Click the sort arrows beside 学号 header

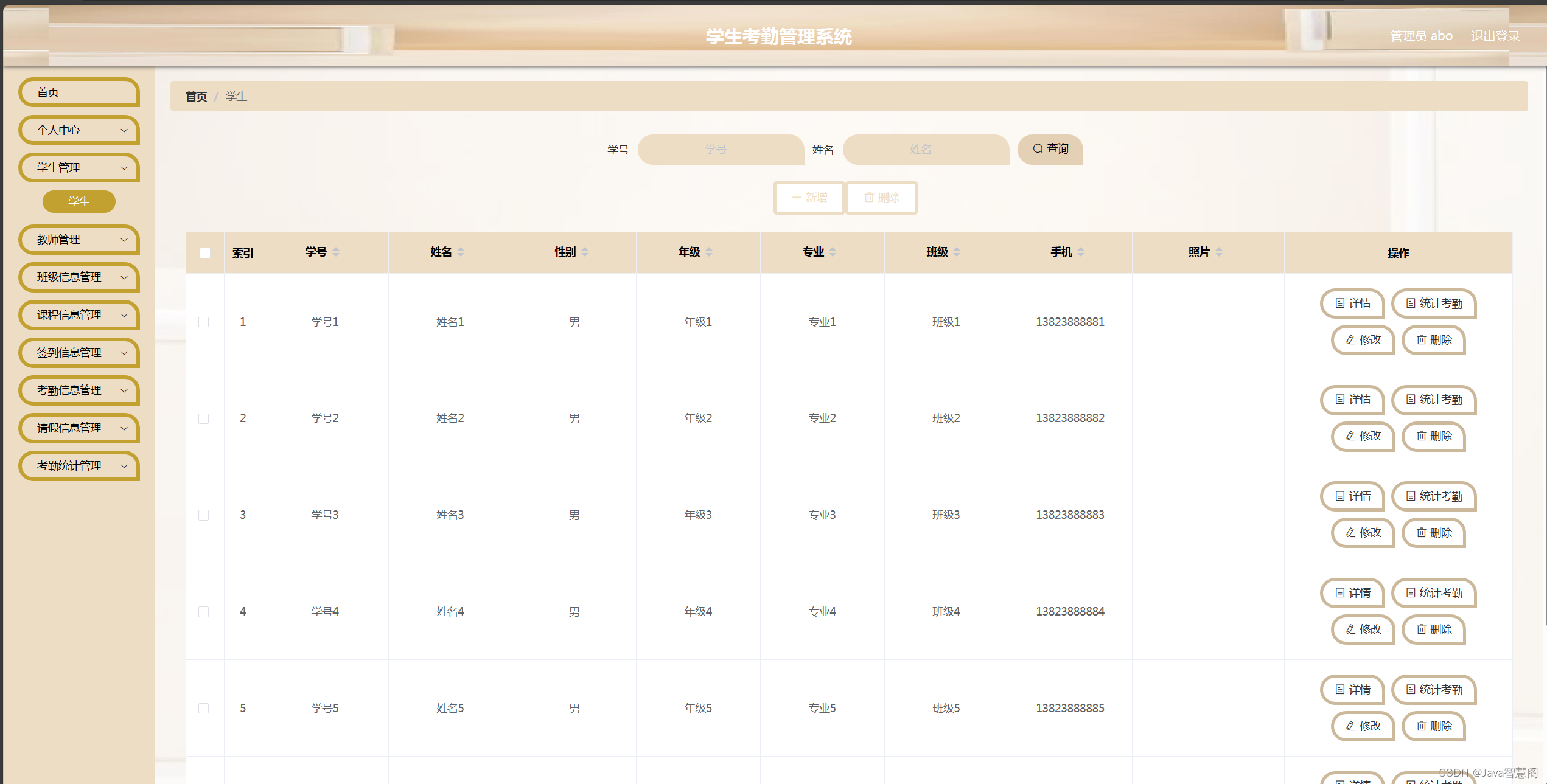coord(336,252)
